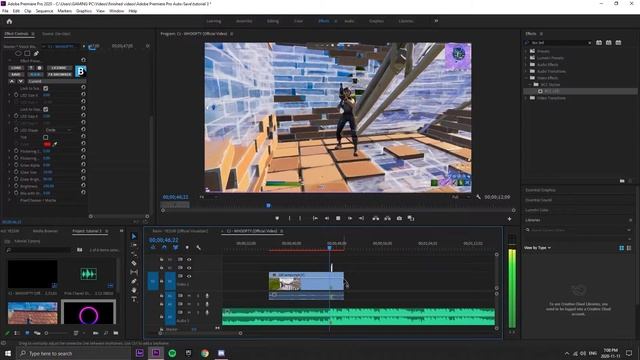The height and width of the screenshot is (360, 640).
Task: Click the Extract button in monitor
Action: coord(387,218)
